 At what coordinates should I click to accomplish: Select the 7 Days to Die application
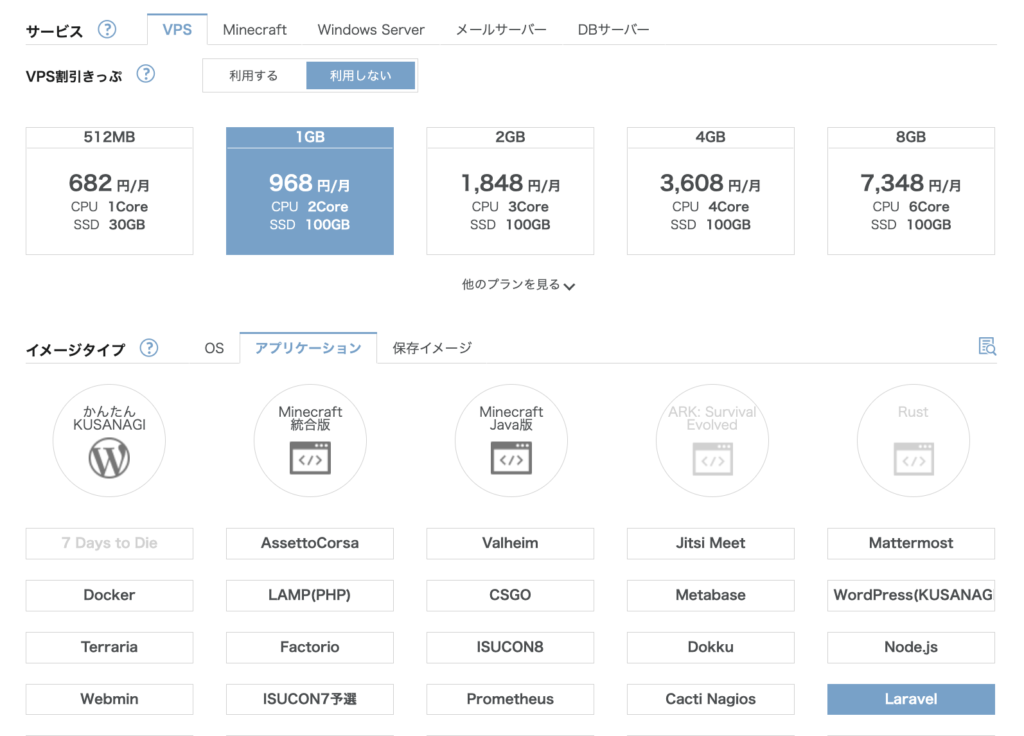coord(110,543)
